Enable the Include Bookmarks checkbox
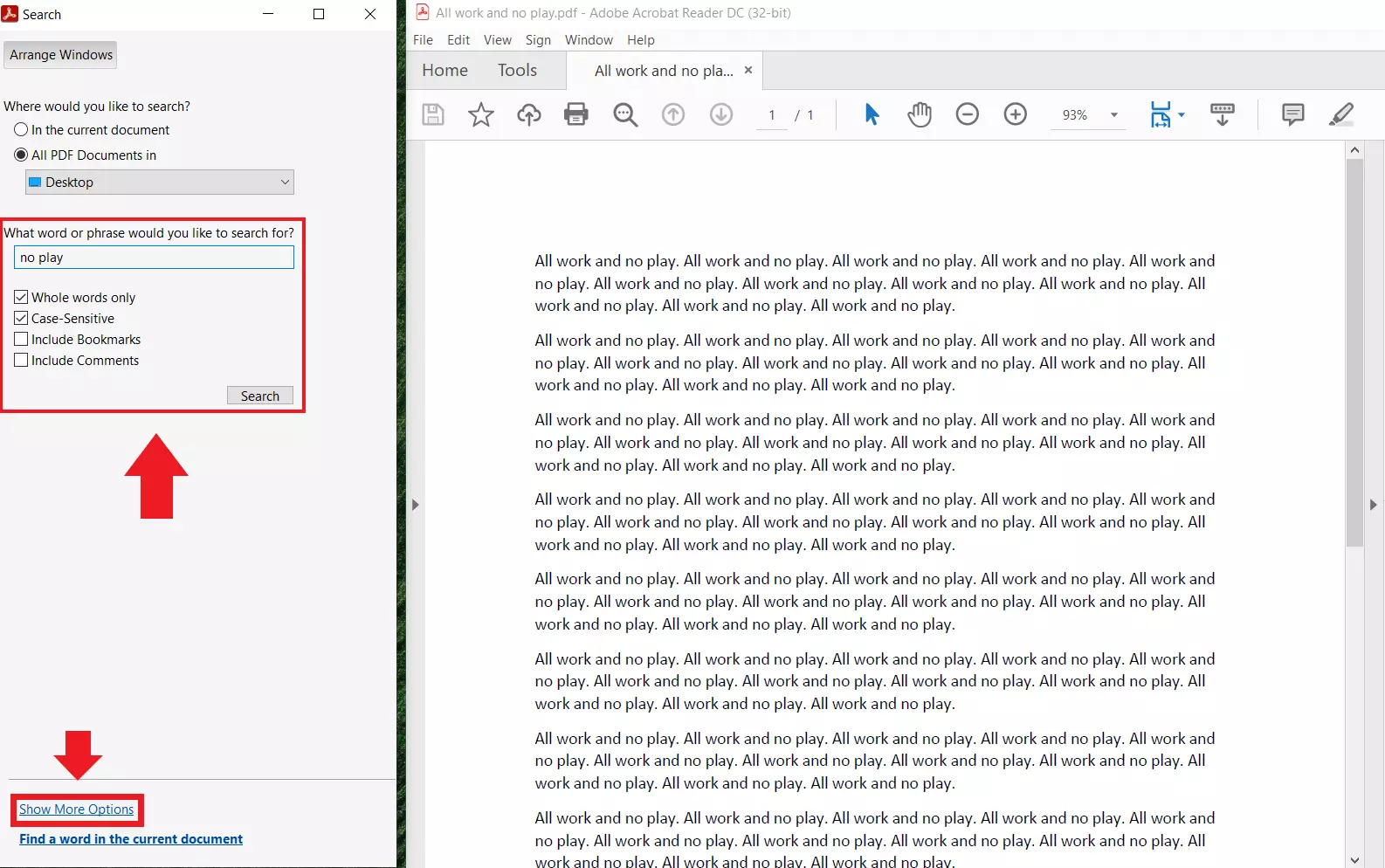This screenshot has height=868, width=1385. pos(22,340)
